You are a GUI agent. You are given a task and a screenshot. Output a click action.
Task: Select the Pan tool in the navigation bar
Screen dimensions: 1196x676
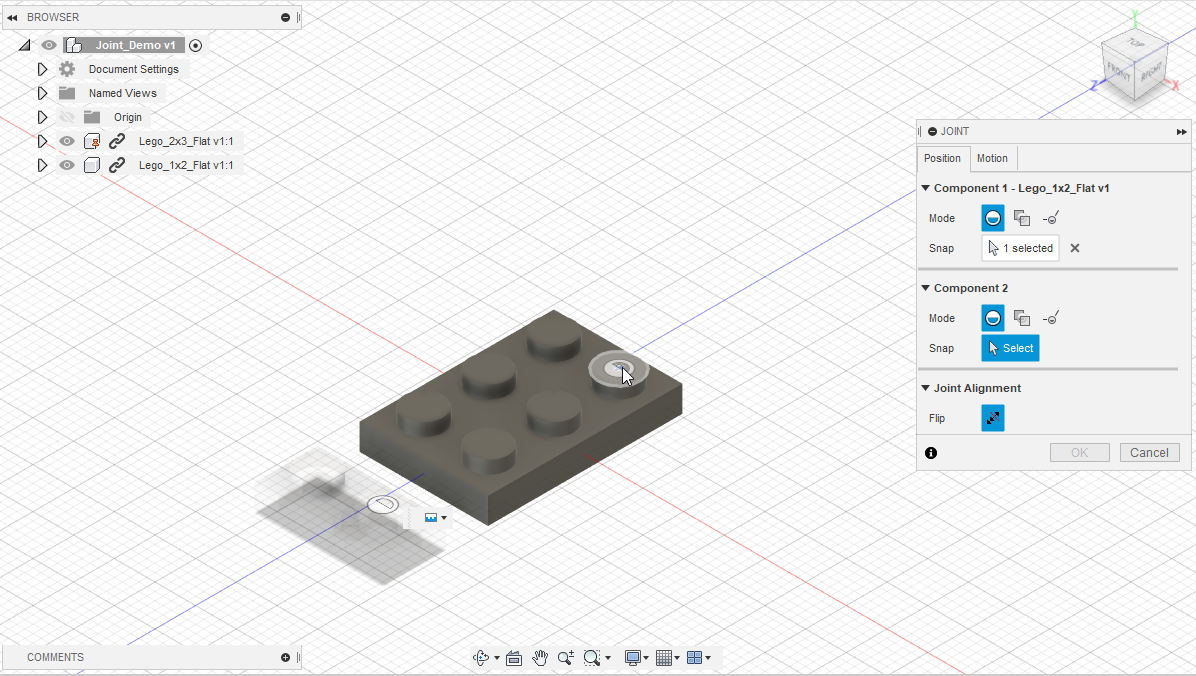coord(540,657)
